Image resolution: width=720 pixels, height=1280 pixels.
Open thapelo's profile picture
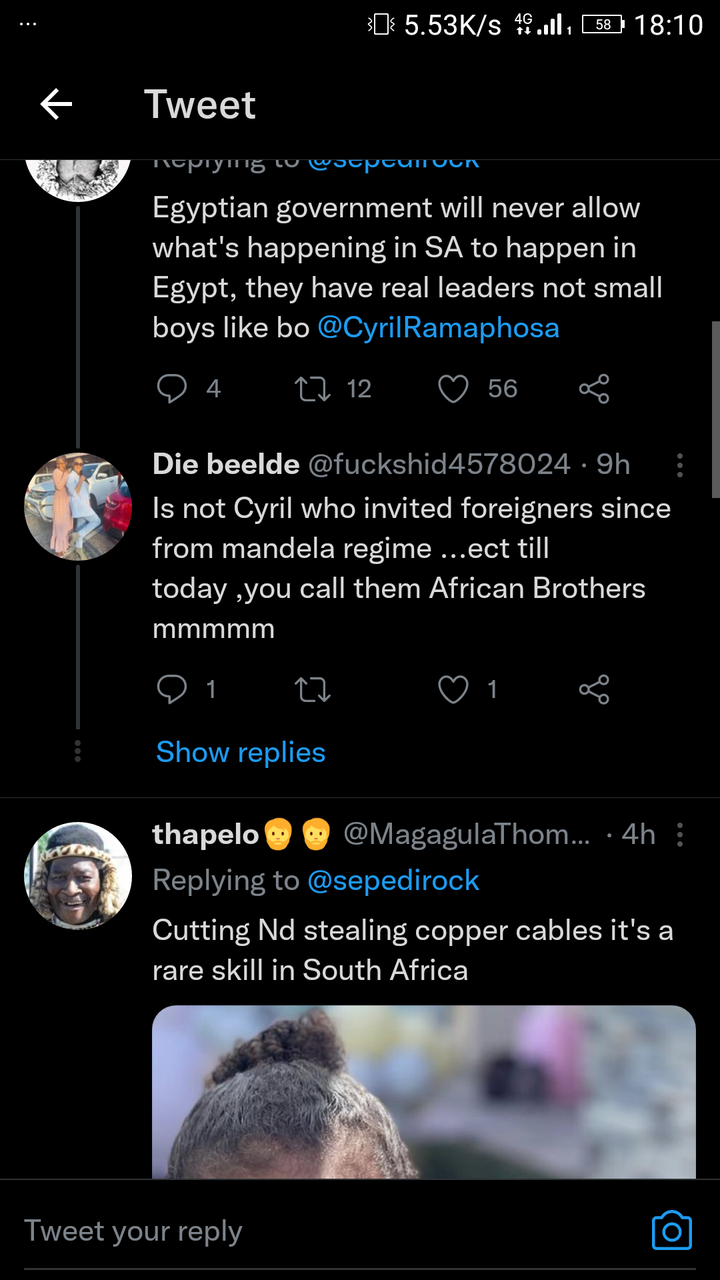tap(78, 876)
